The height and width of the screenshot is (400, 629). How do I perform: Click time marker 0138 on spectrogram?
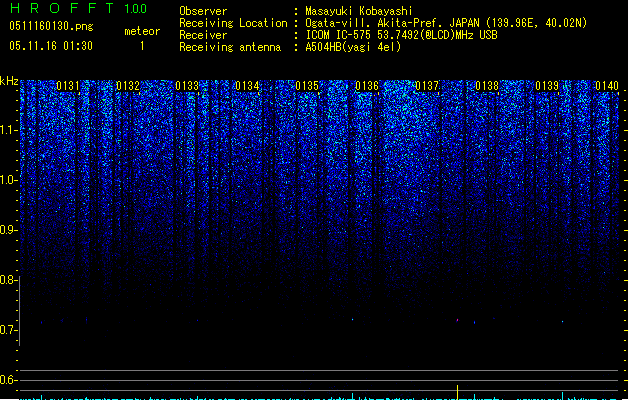point(487,86)
